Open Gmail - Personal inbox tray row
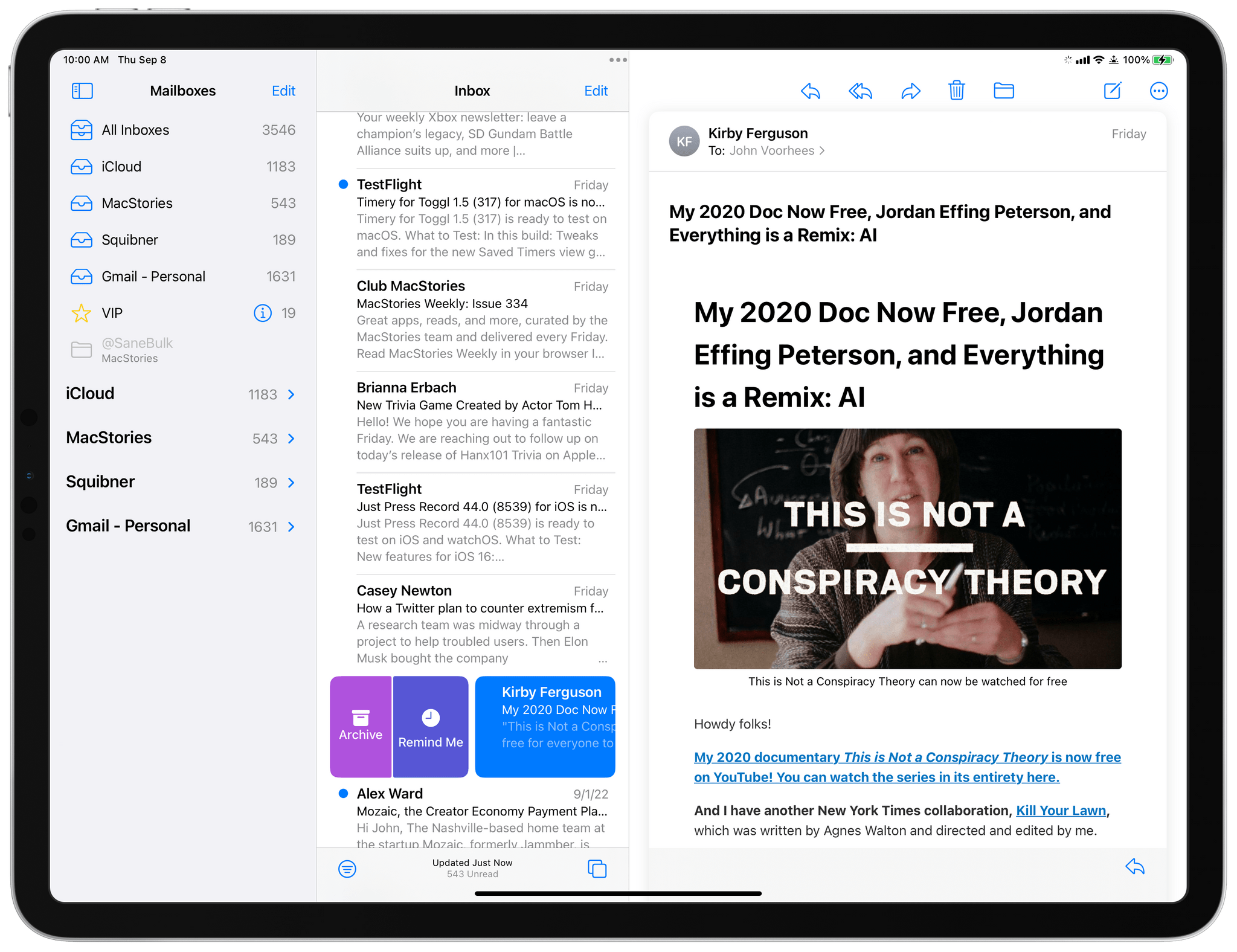This screenshot has height=952, width=1237. click(183, 276)
